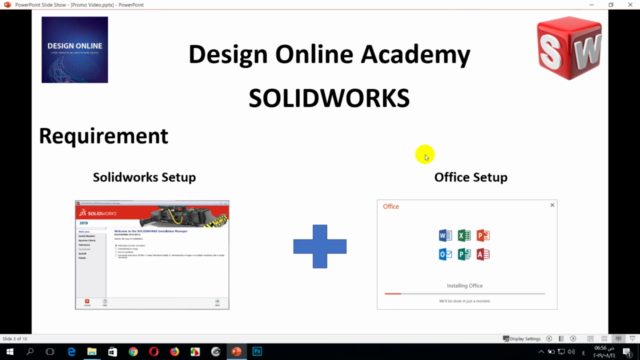The height and width of the screenshot is (360, 640).
Task: Click the red SW cube logo on slide
Action: pyautogui.click(x=569, y=48)
